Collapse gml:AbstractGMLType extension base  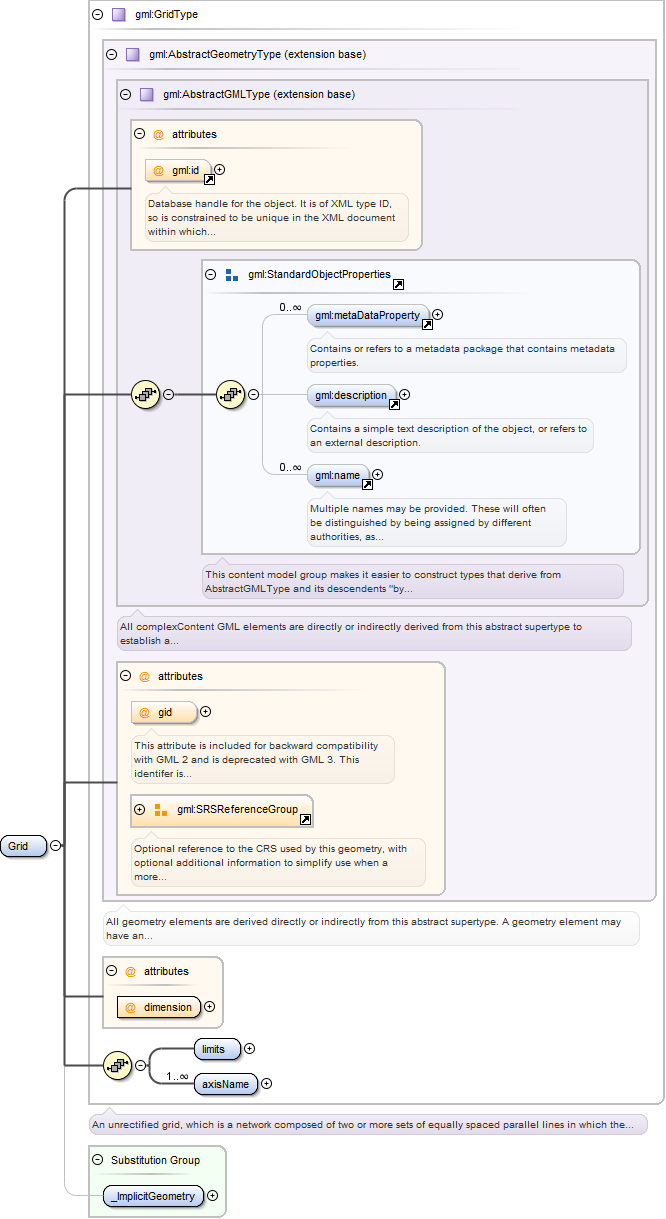(x=125, y=95)
